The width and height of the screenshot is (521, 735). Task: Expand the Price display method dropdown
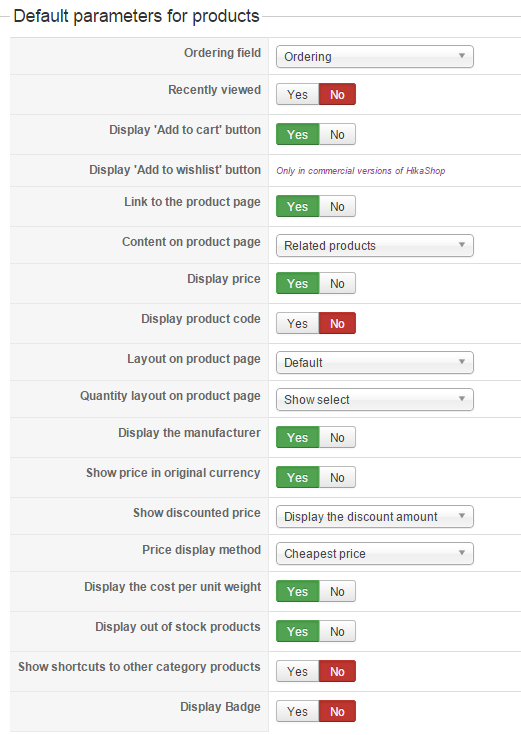pyautogui.click(x=375, y=554)
